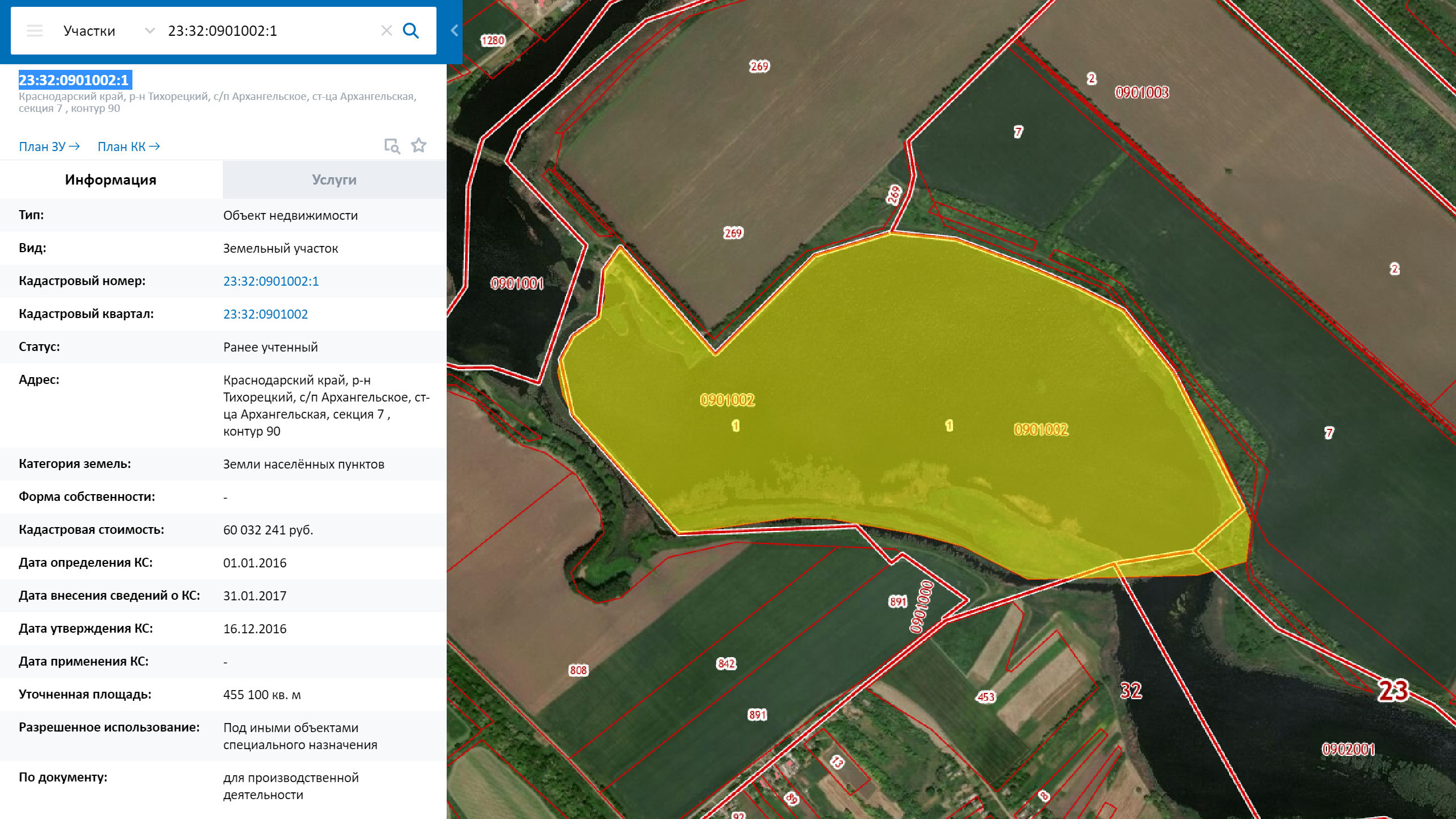Collapse the side panel with left chevron
This screenshot has width=1456, height=819.
pos(454,31)
